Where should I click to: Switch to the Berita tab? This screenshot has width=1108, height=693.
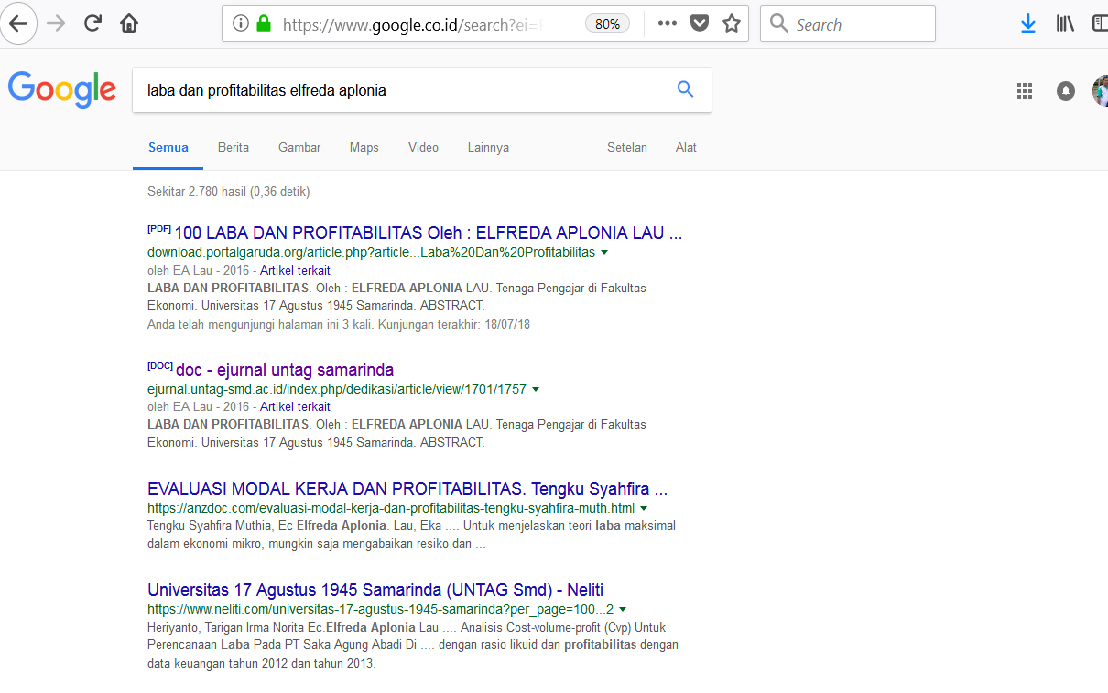233,148
